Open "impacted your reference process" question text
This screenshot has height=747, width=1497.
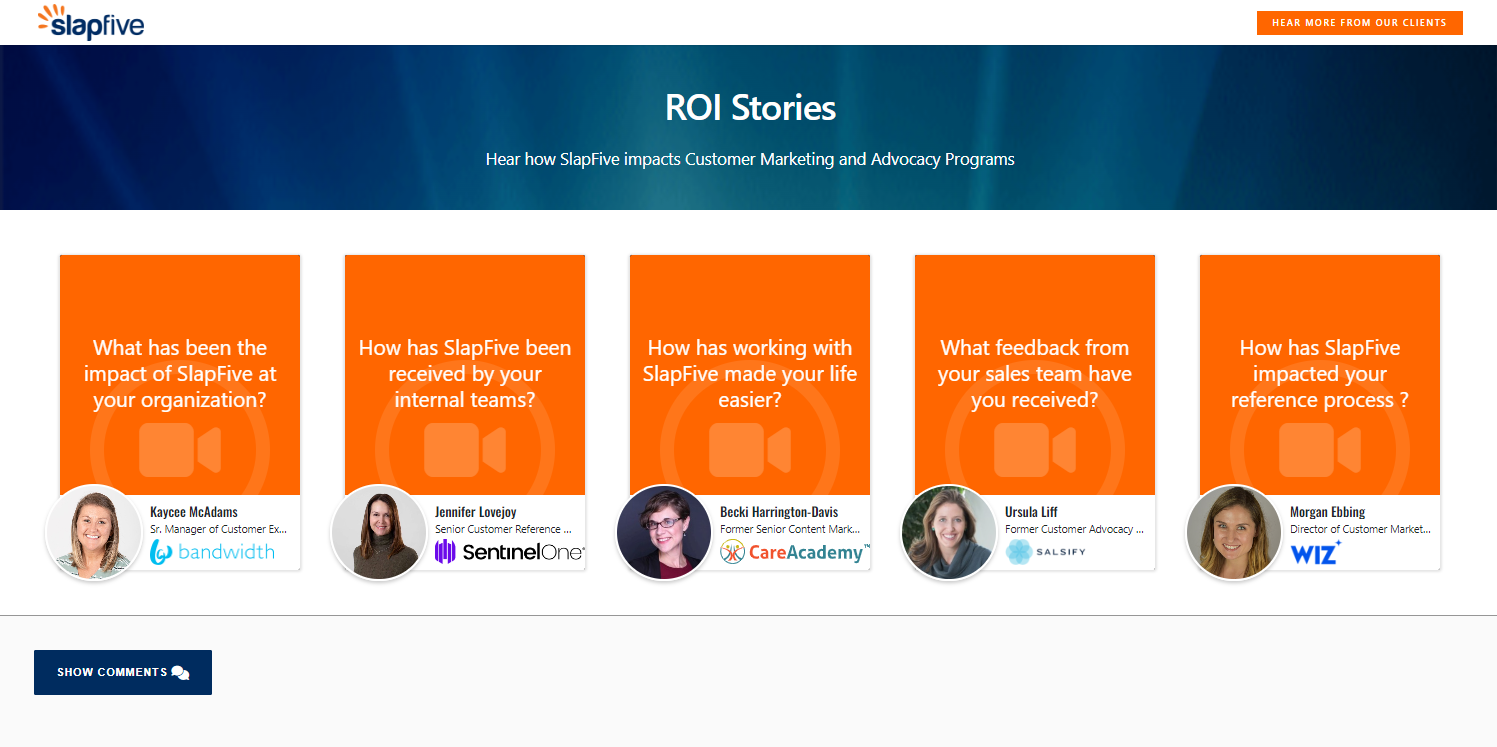tap(1320, 374)
